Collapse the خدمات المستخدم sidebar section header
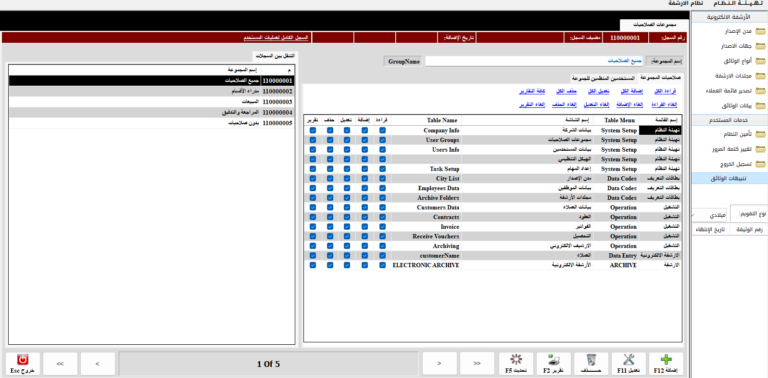Image resolution: width=768 pixels, height=378 pixels. (729, 120)
